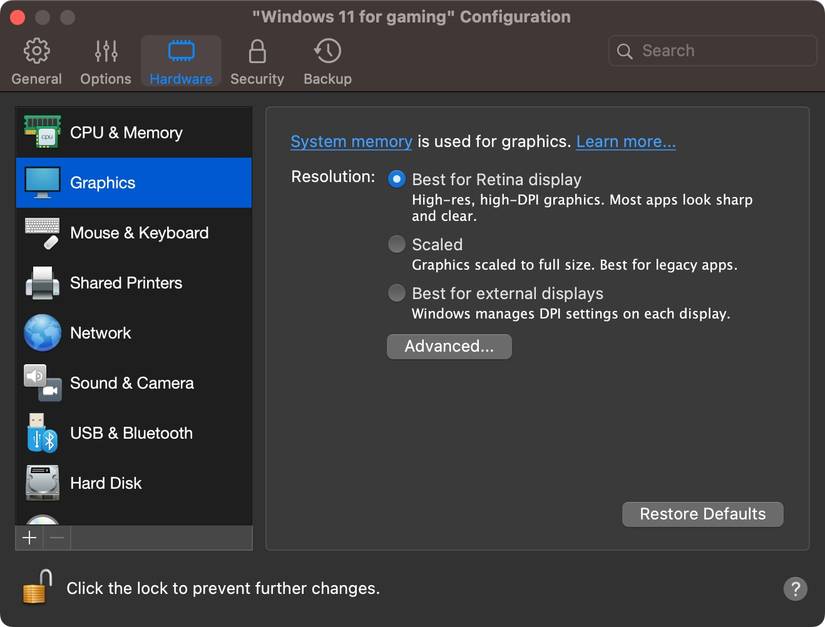
Task: Open the System memory link
Action: pyautogui.click(x=351, y=141)
